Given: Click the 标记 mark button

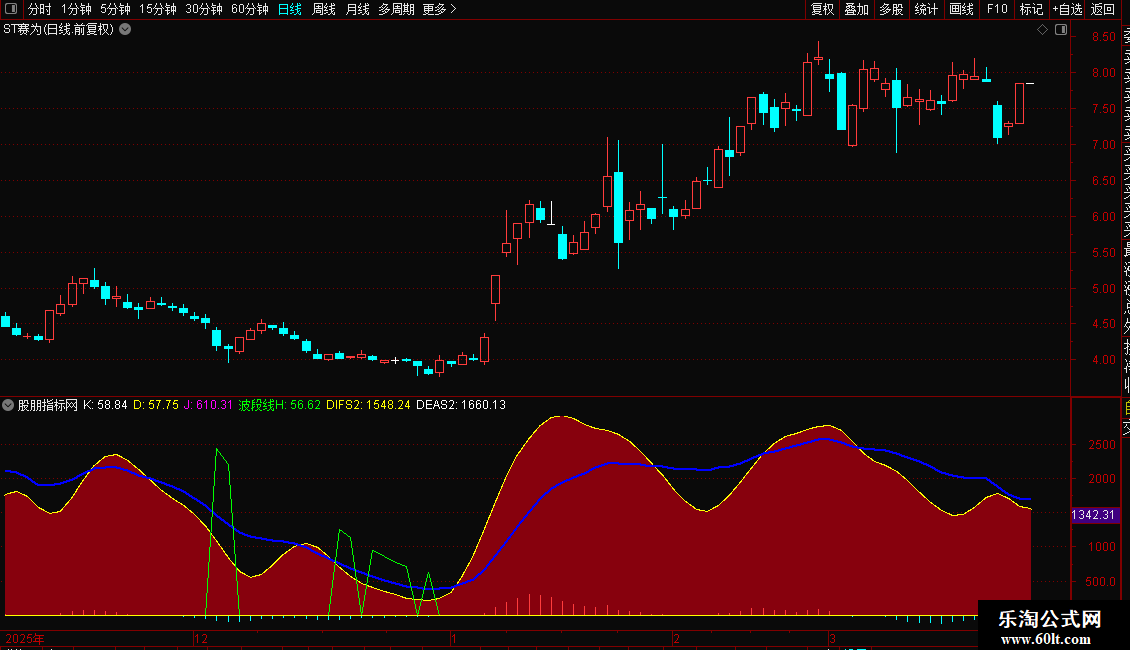Looking at the screenshot, I should pos(1031,9).
